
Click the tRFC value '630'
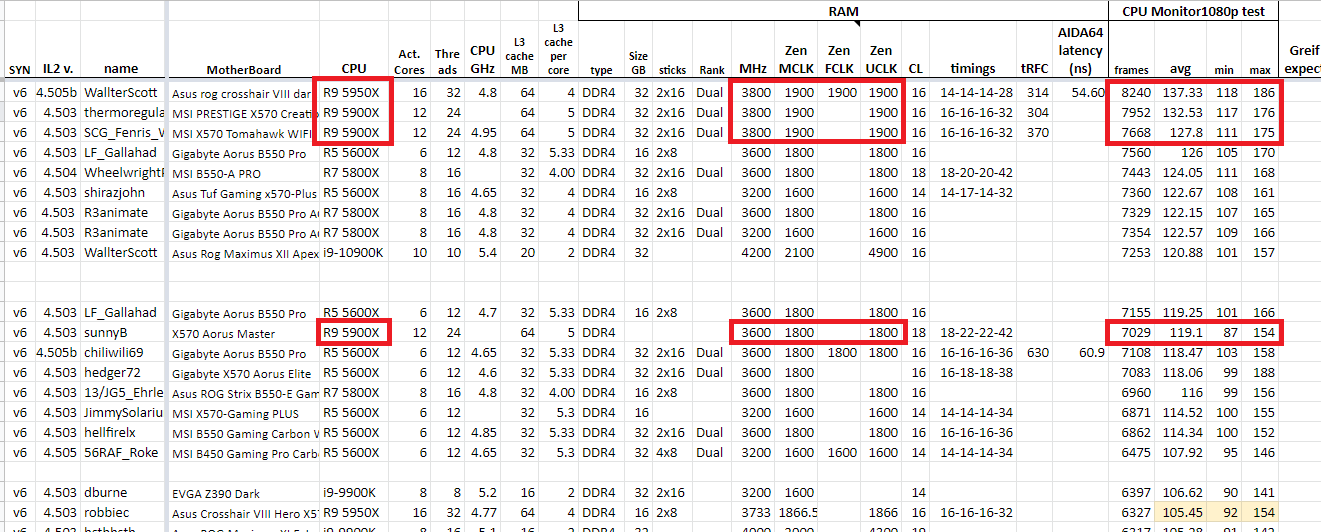pos(1038,352)
